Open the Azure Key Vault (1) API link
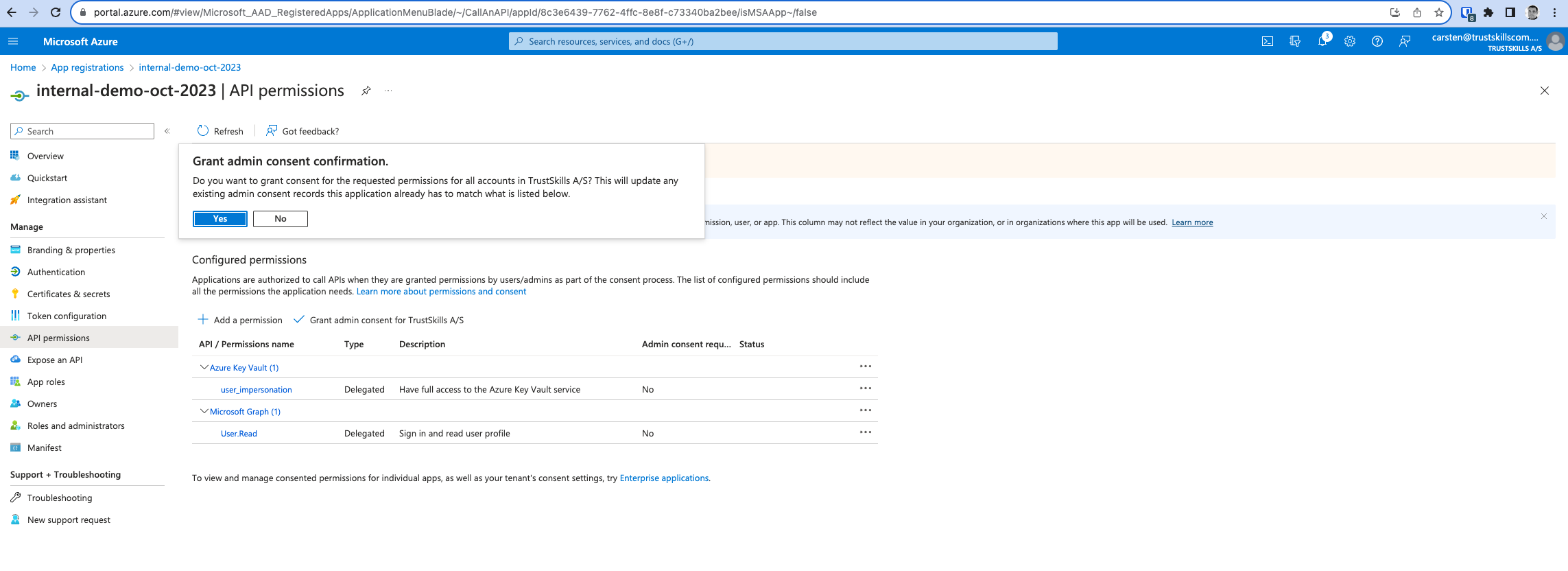This screenshot has width=1568, height=571. 244,368
